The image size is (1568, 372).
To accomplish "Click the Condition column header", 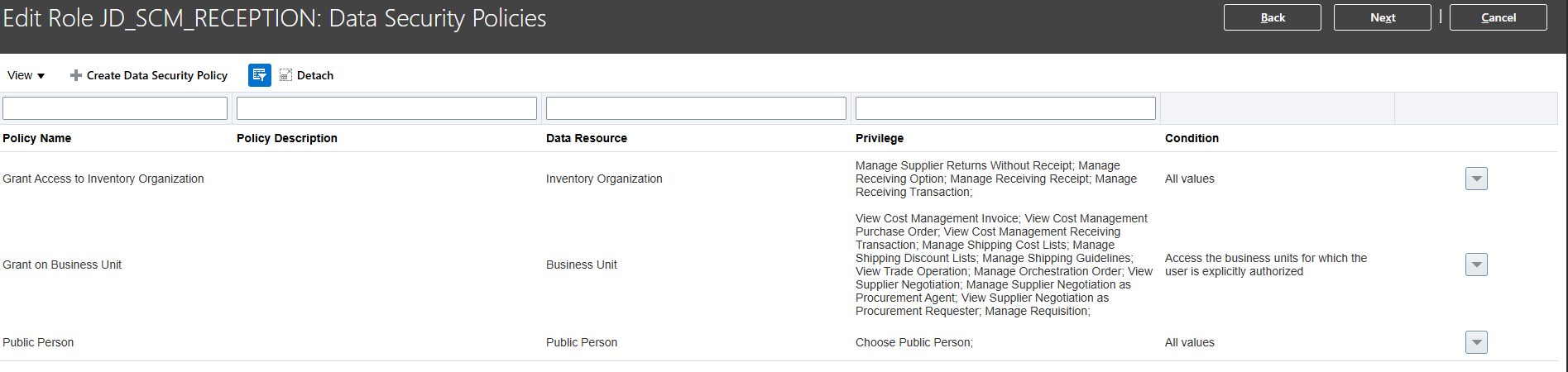I will coord(1192,138).
